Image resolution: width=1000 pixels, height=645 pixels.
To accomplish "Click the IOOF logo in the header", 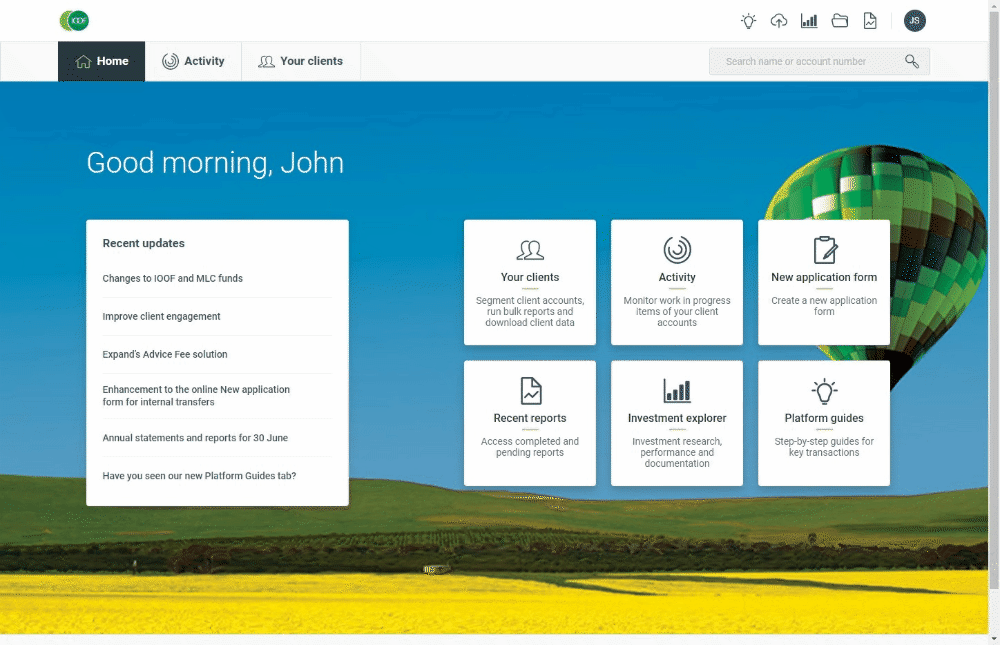I will 74,21.
